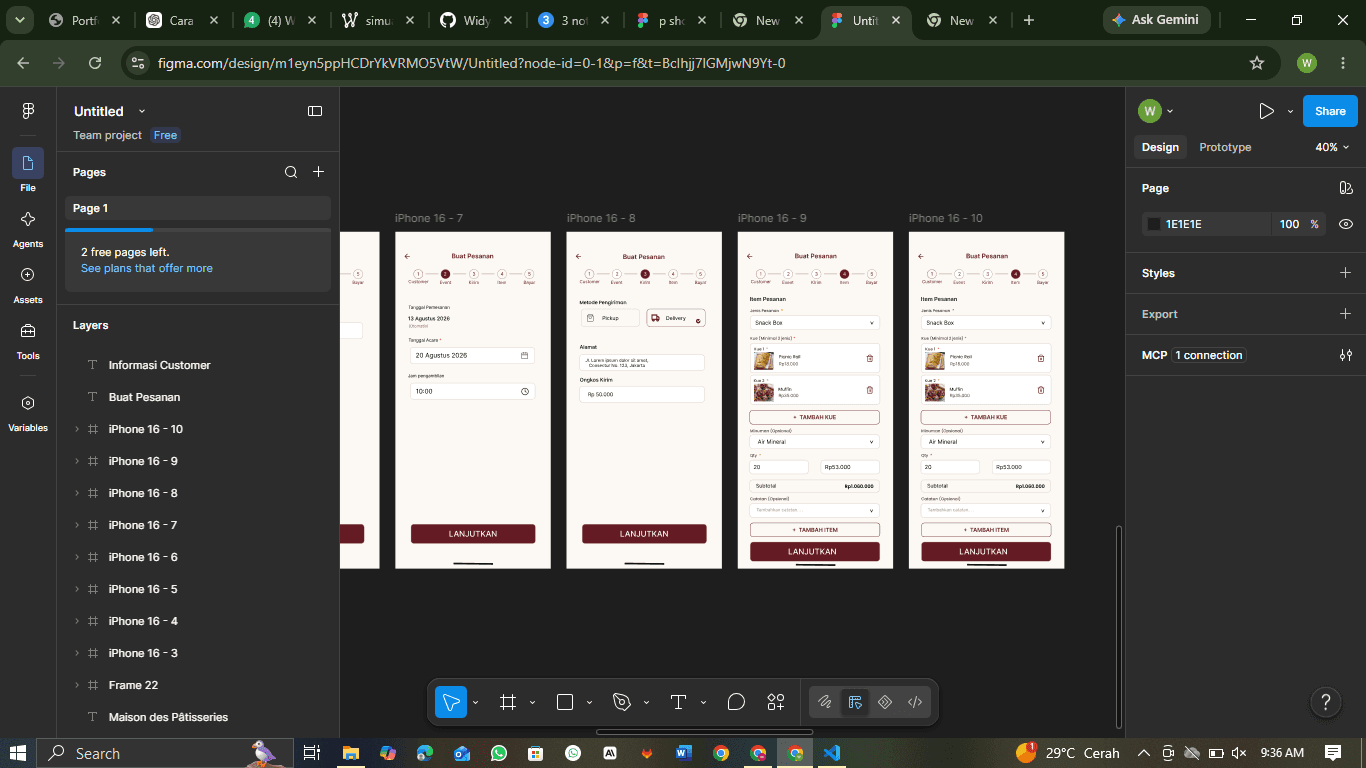Open shape tools dropdown arrow

(589, 702)
